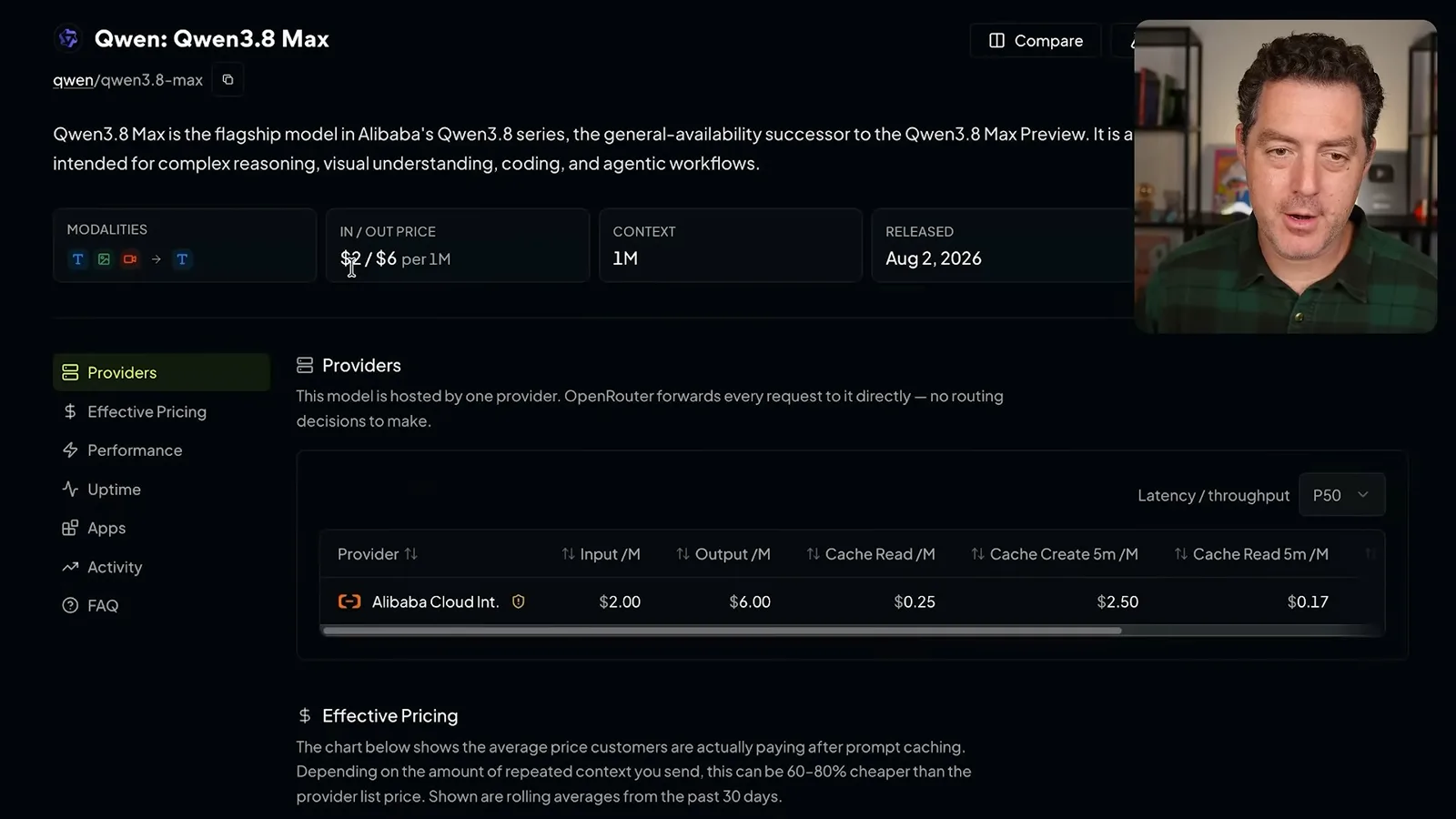
Task: Click the Qwen logo icon beside title
Action: 68,38
